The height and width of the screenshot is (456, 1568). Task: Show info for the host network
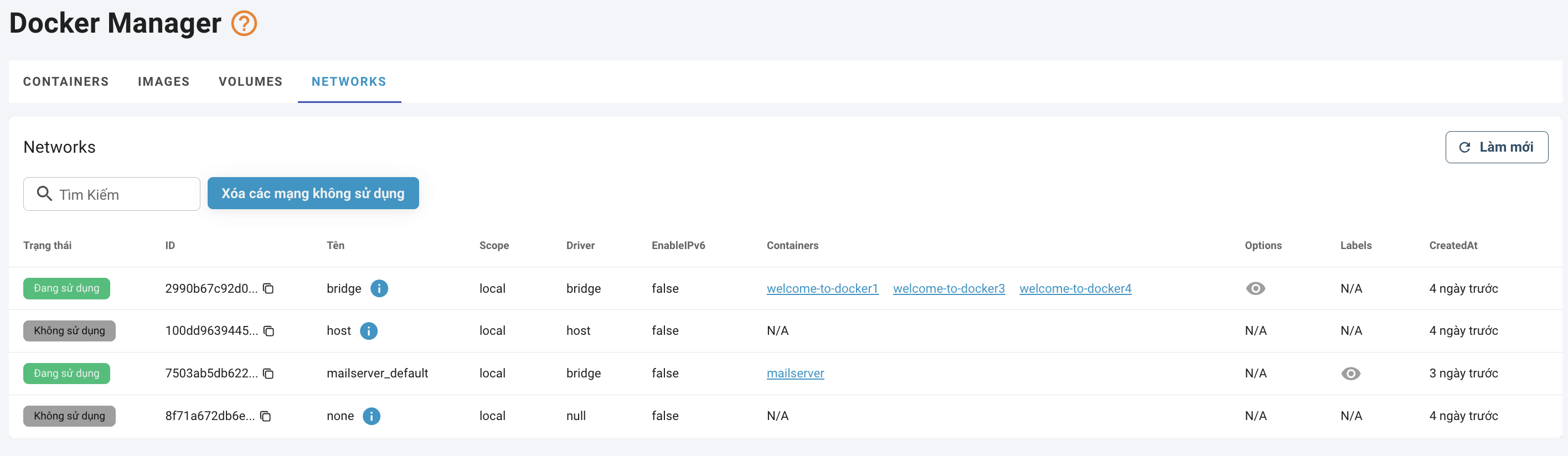pos(368,331)
